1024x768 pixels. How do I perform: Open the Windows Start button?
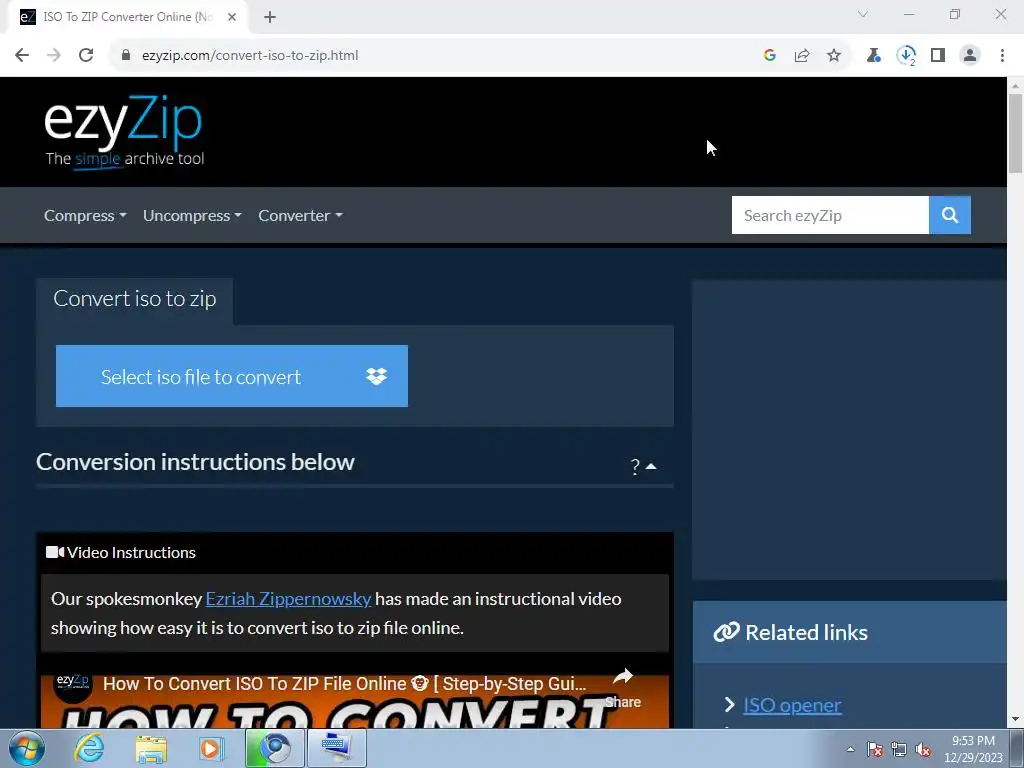tap(27, 748)
